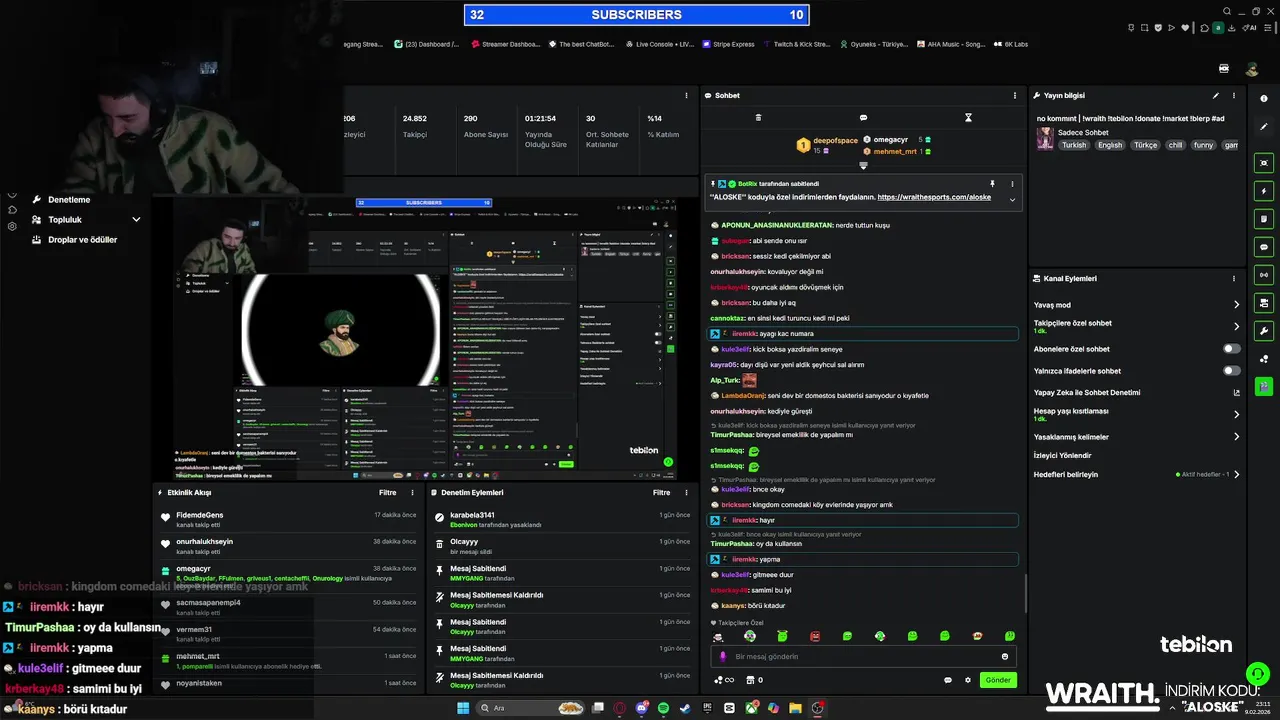Collapse the gifter leaderboard arrow

tap(863, 165)
